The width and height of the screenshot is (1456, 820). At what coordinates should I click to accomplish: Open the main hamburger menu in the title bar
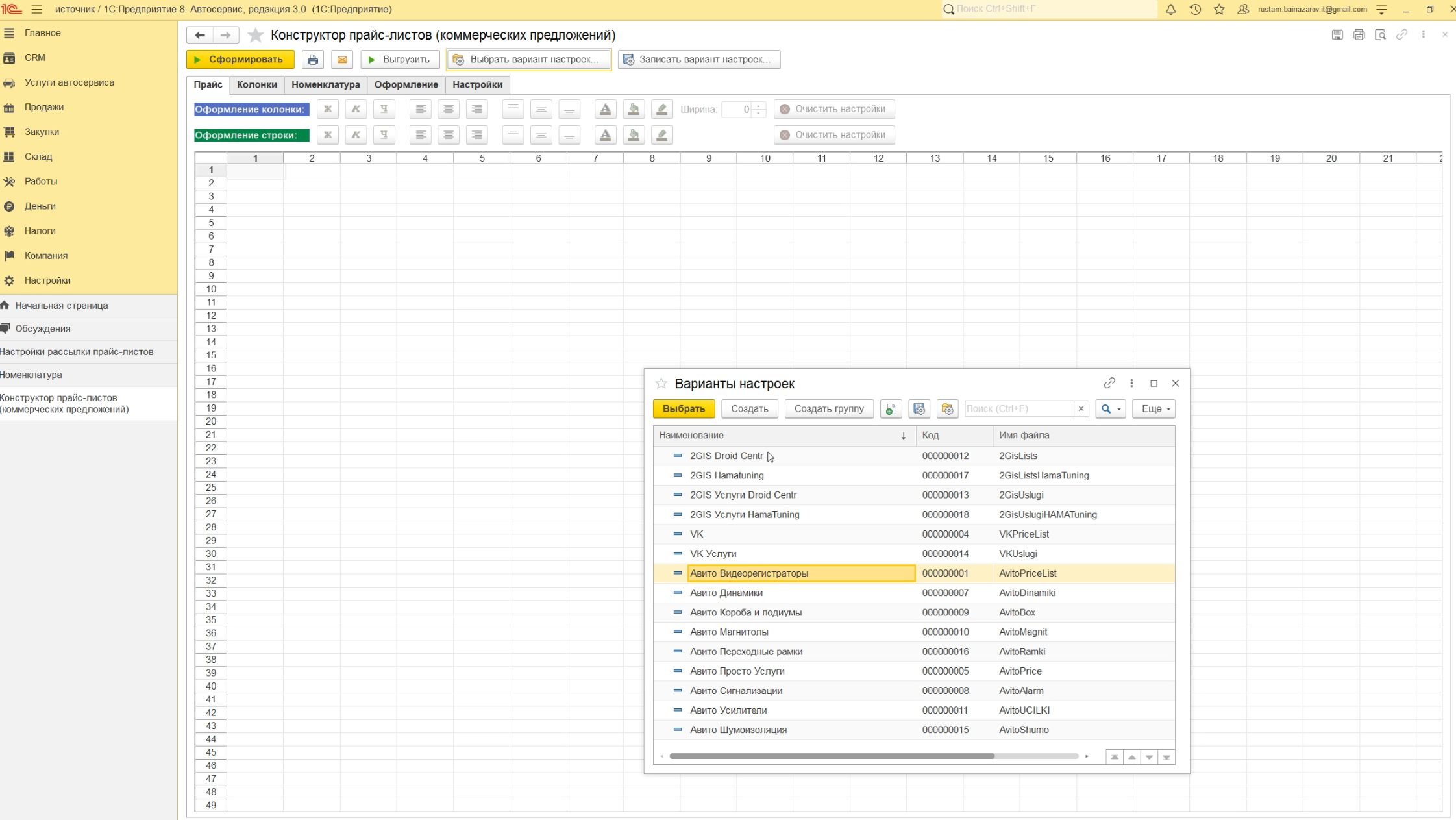click(36, 10)
